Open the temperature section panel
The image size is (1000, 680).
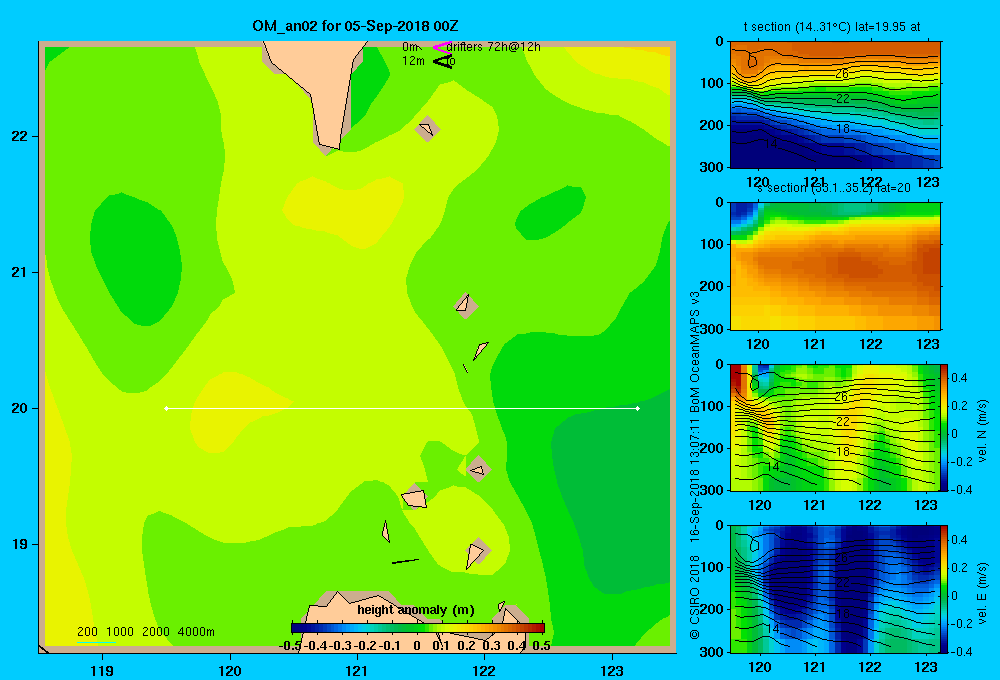tap(835, 105)
